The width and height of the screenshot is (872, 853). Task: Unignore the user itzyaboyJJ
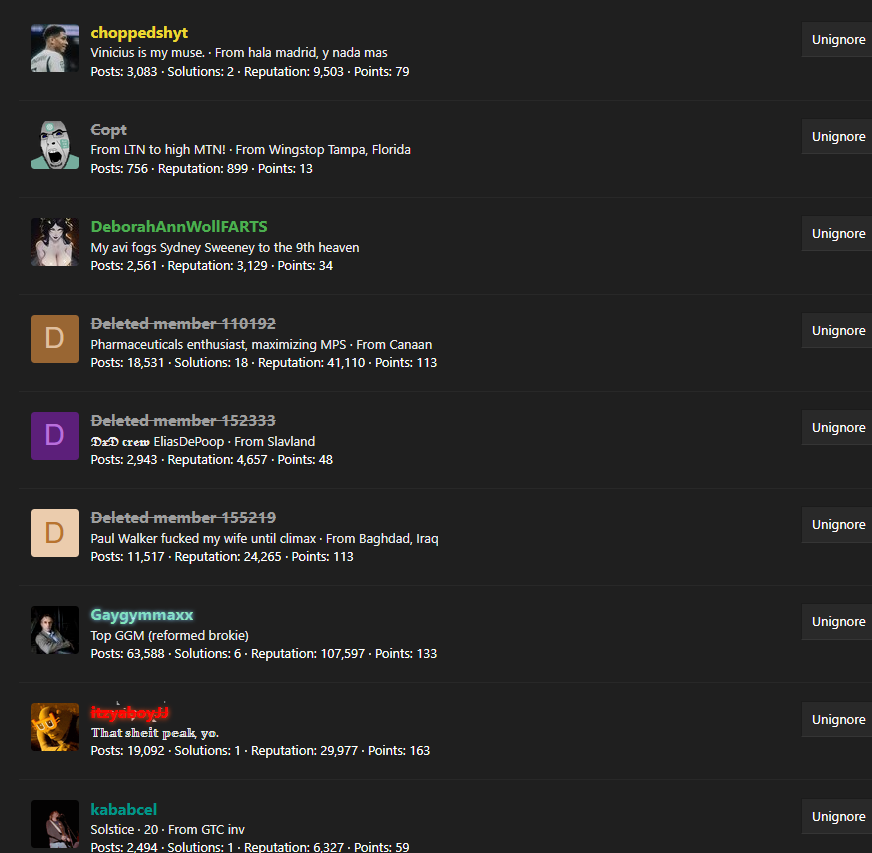837,720
